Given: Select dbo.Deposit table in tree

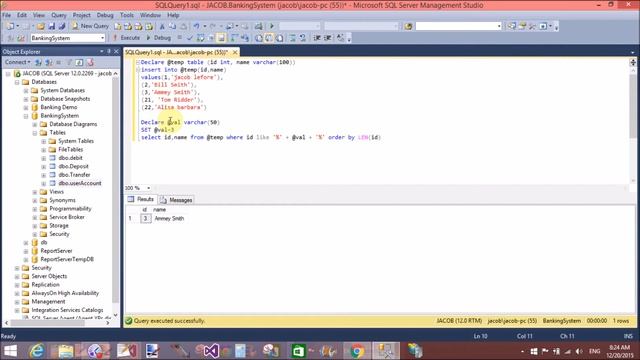Looking at the screenshot, I should (73, 167).
